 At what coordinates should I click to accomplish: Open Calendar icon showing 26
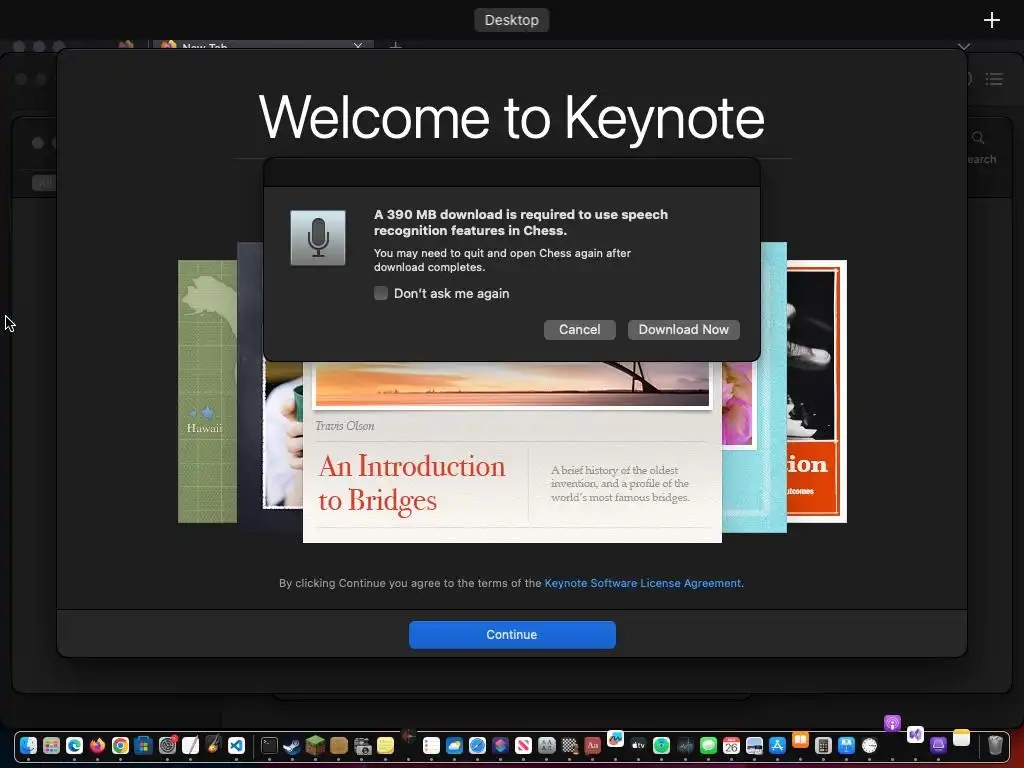(x=731, y=745)
